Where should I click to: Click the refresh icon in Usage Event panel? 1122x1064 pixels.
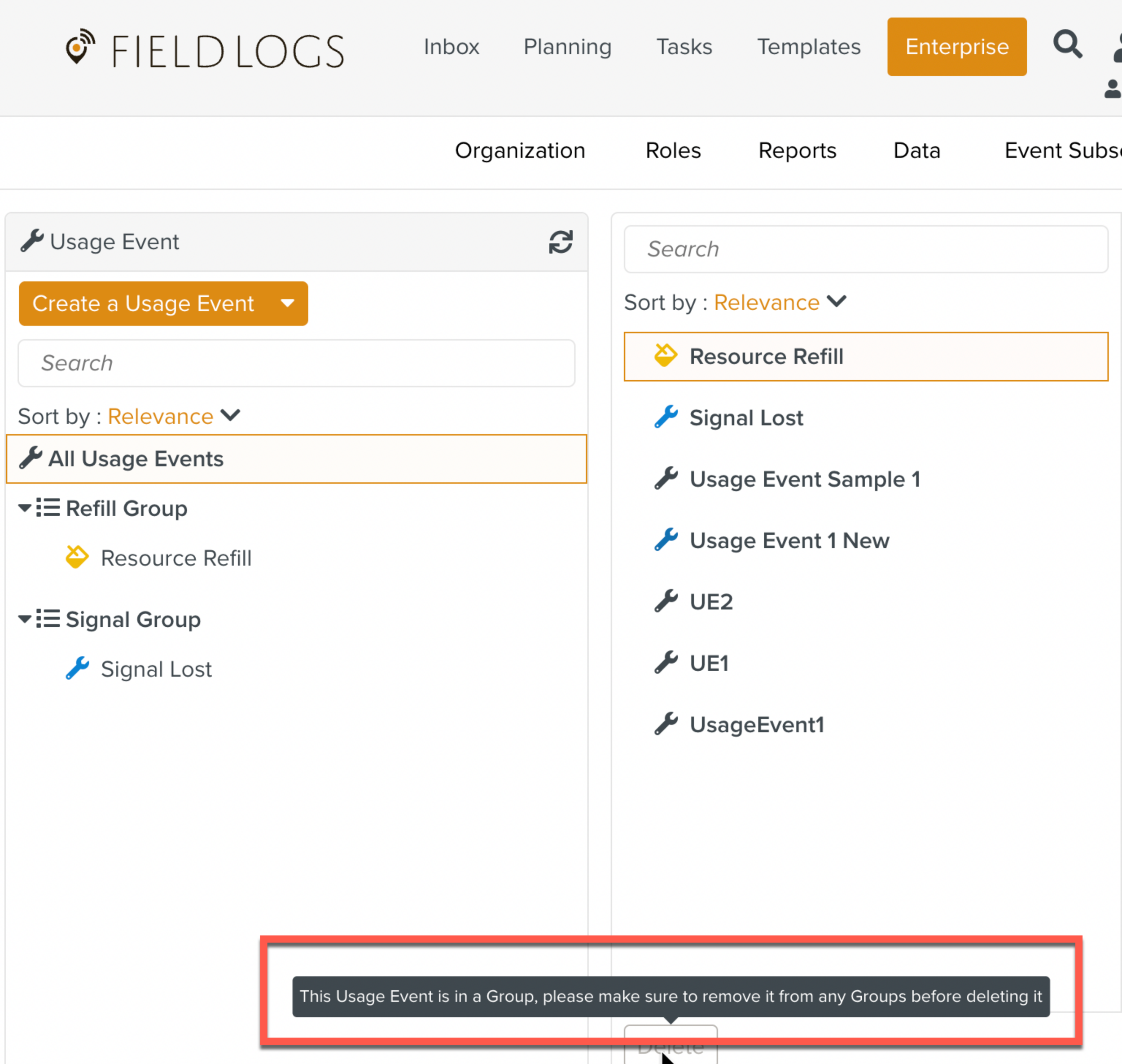[560, 242]
